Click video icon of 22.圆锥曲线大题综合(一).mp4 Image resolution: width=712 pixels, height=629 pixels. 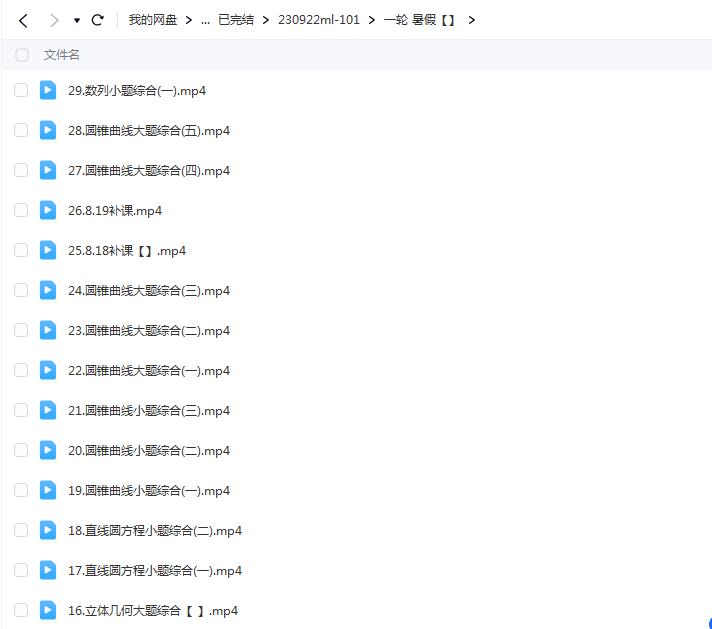pos(48,370)
